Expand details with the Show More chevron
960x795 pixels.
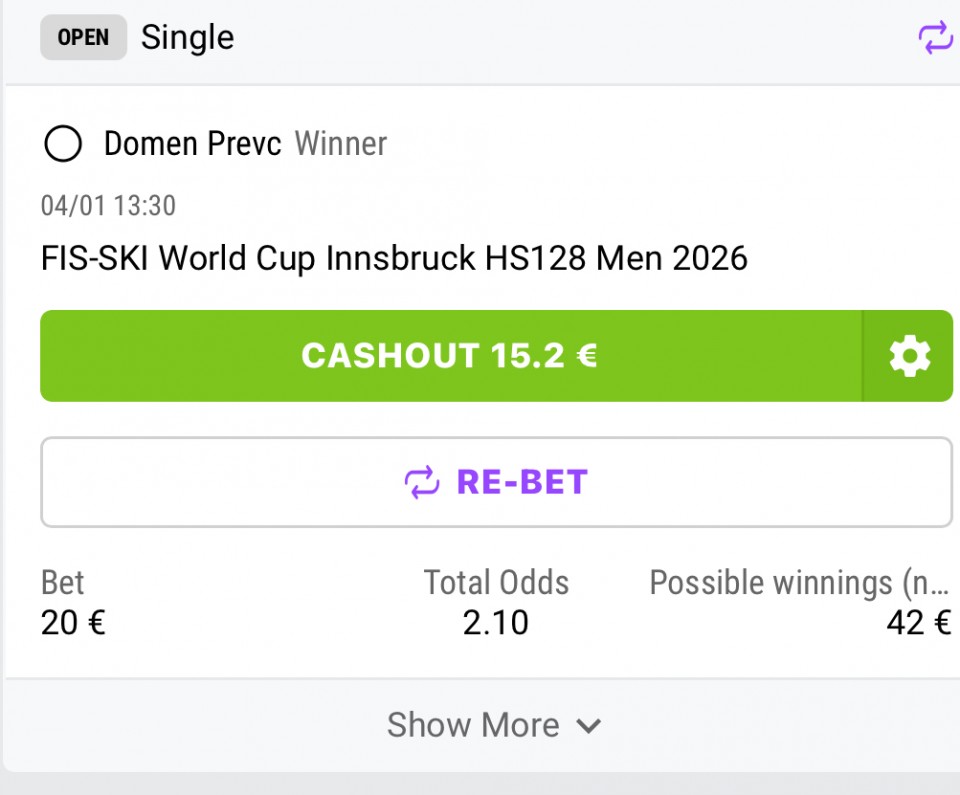590,726
